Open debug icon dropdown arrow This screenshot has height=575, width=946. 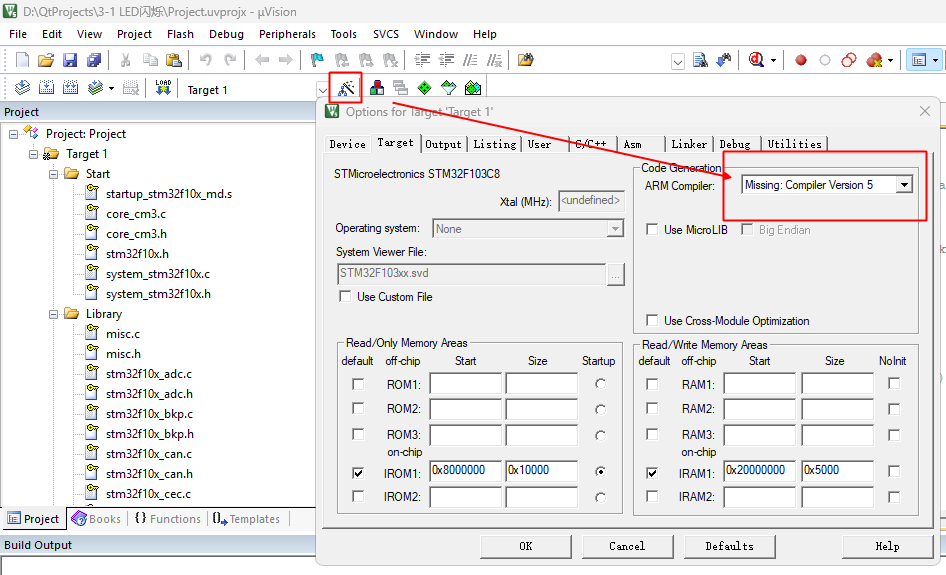[773, 60]
